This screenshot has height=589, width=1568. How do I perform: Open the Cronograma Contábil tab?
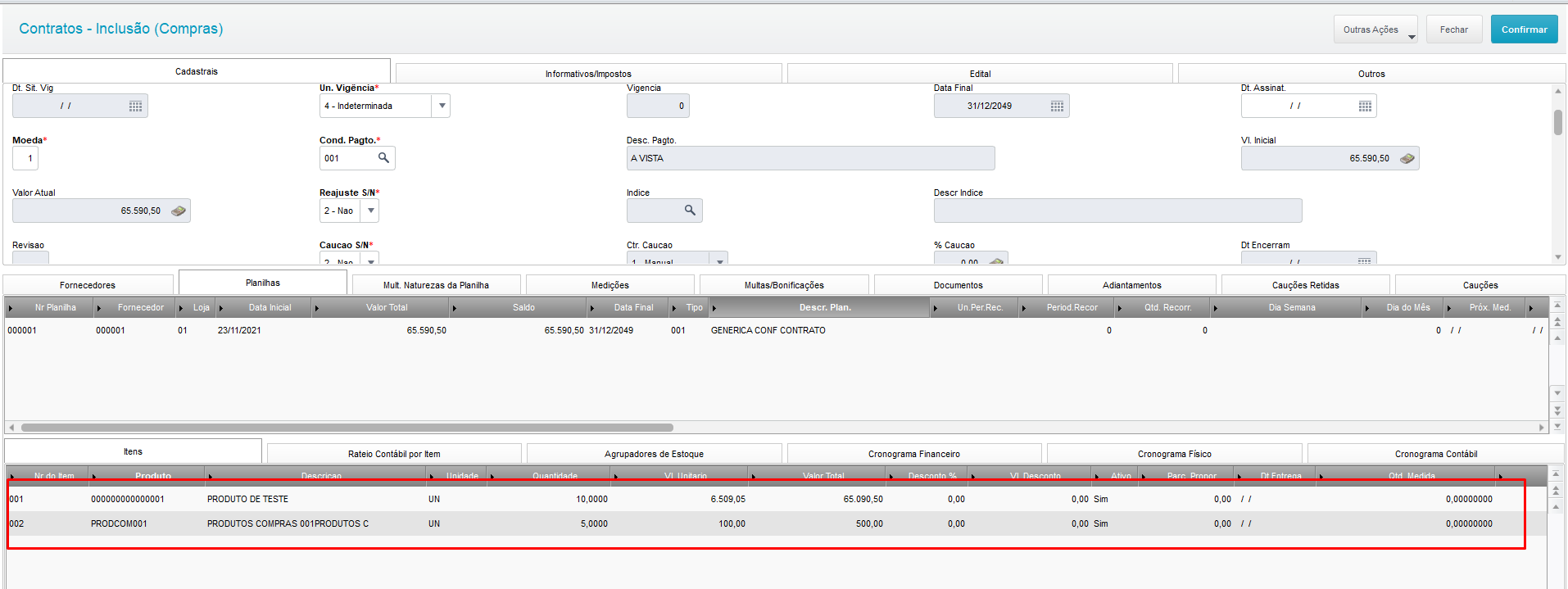pyautogui.click(x=1436, y=454)
